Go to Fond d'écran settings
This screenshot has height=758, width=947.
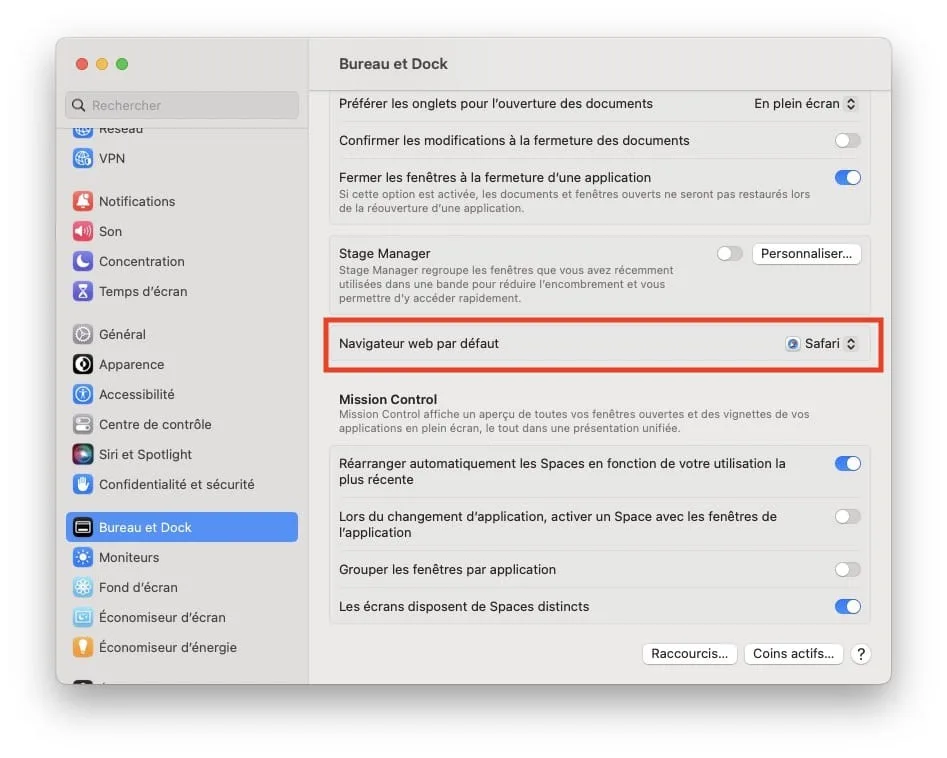coord(182,587)
